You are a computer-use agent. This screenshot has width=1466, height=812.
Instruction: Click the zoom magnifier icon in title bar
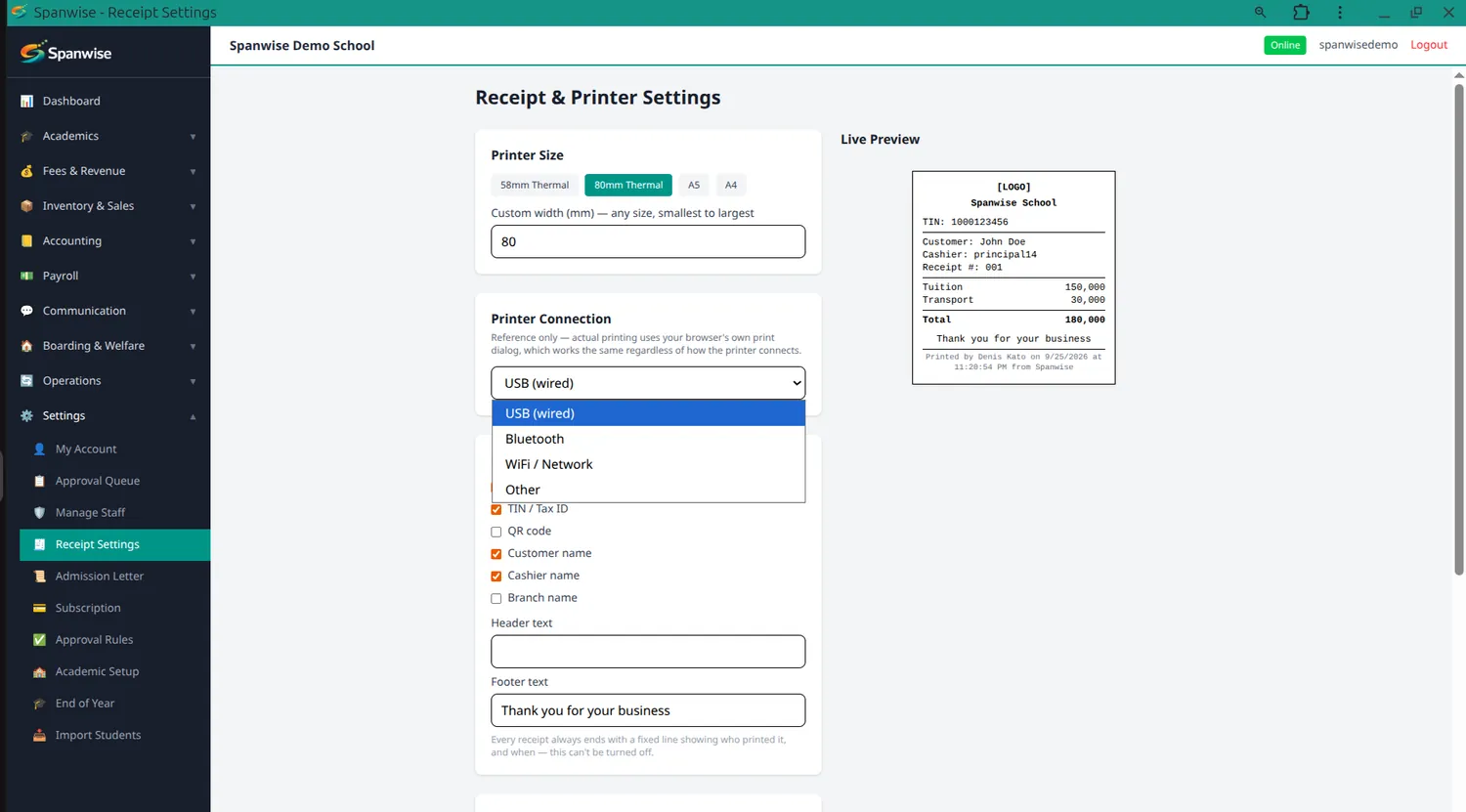pyautogui.click(x=1260, y=13)
